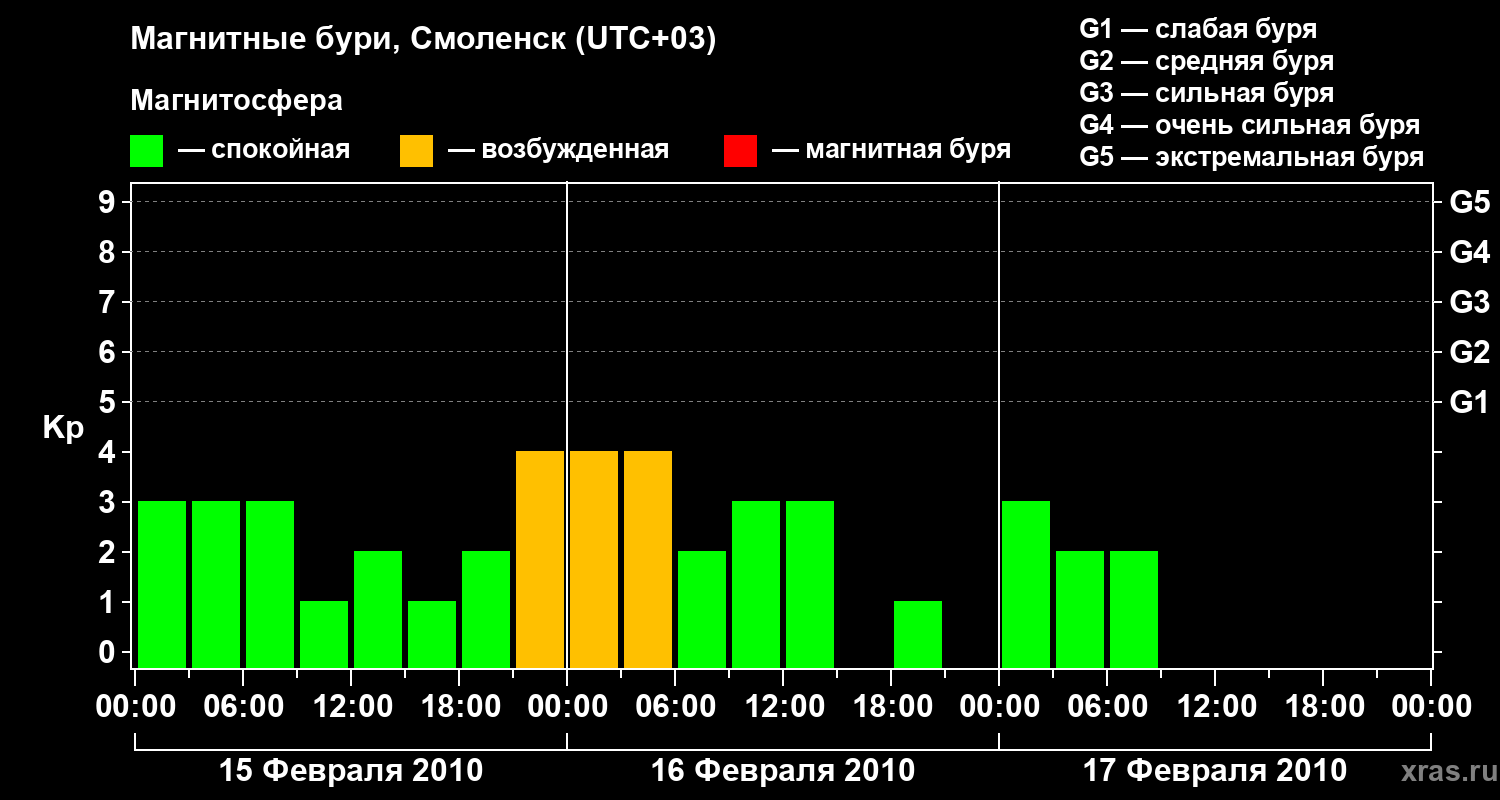This screenshot has height=800, width=1500.
Task: Click the y-axis value 0
Action: click(109, 652)
